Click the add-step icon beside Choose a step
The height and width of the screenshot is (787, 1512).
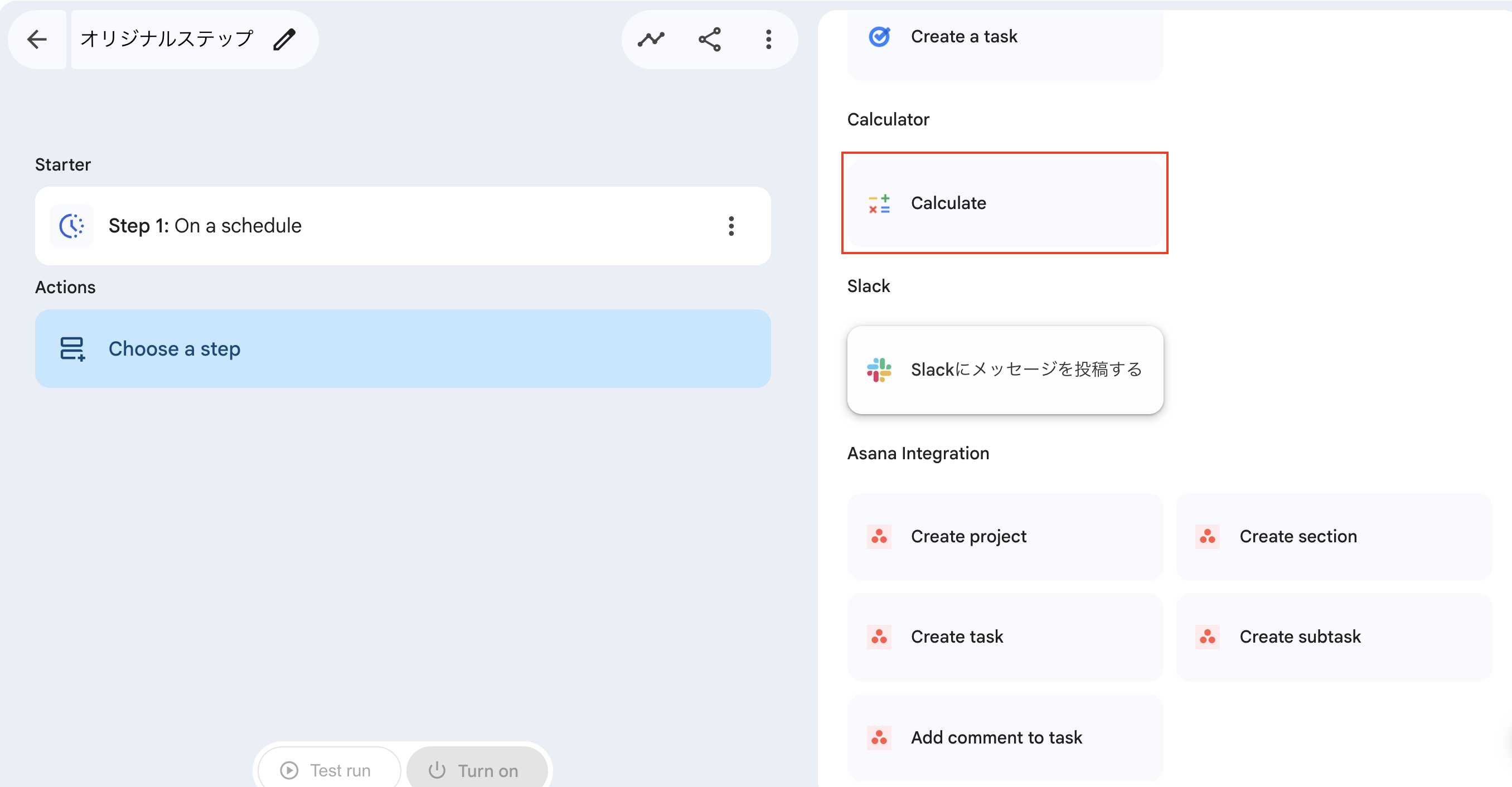pos(72,348)
